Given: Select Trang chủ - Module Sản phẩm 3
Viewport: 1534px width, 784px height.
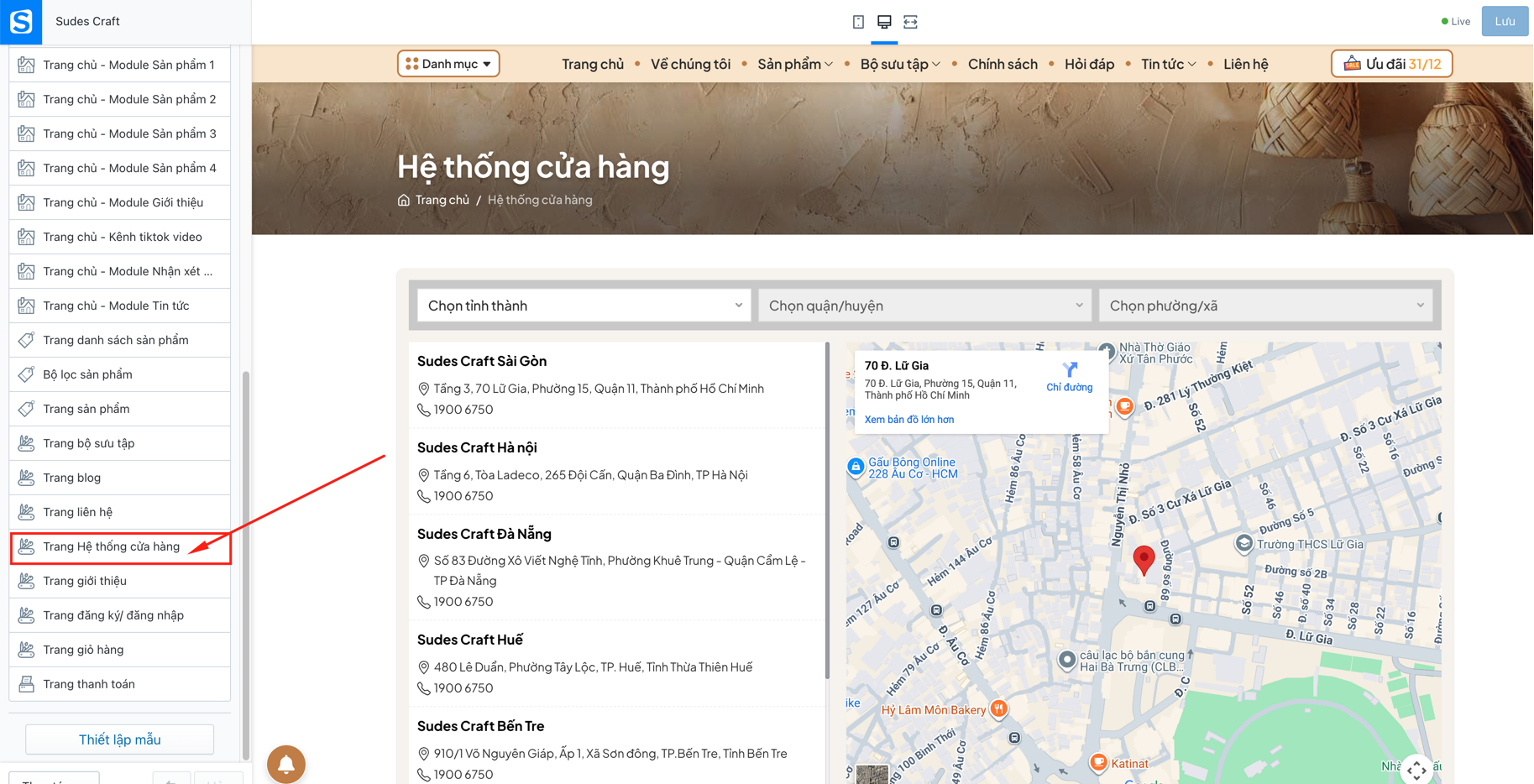Looking at the screenshot, I should tap(120, 133).
